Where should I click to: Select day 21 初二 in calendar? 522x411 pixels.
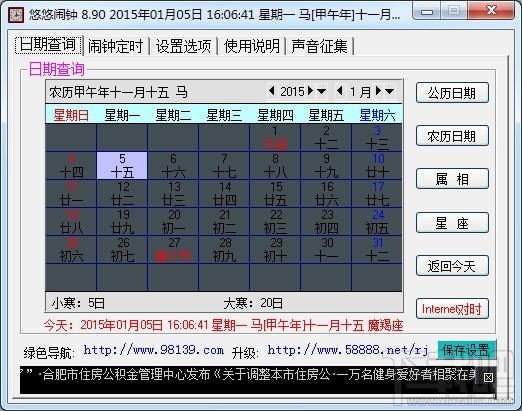pos(224,221)
